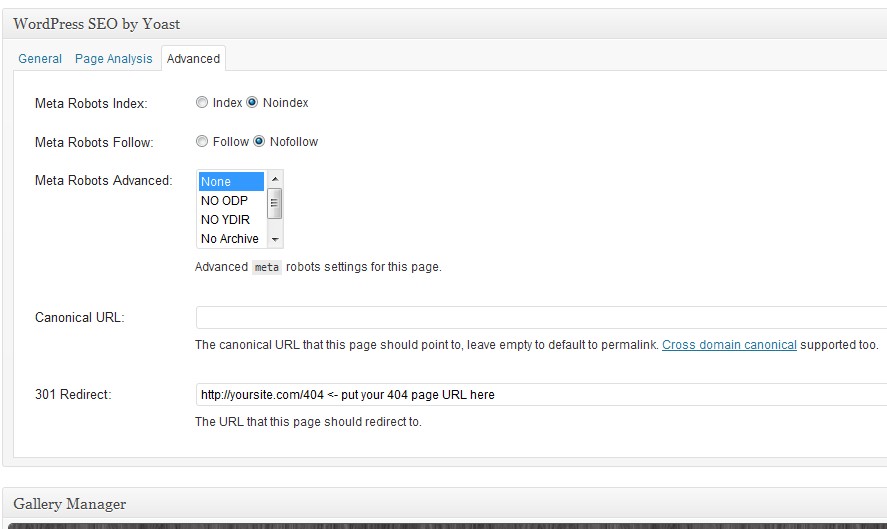Viewport: 887px width, 529px height.
Task: Click the robots listbox scrollbar thumb
Action: tap(275, 203)
